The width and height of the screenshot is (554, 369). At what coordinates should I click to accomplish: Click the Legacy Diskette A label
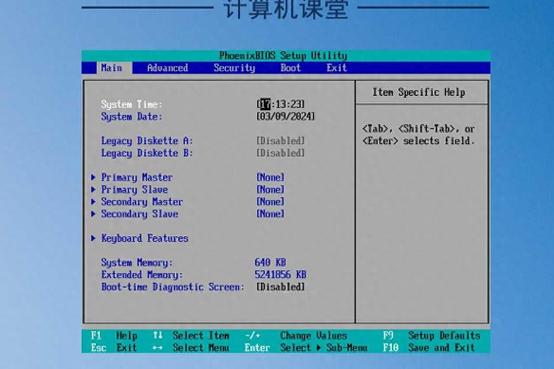(147, 141)
